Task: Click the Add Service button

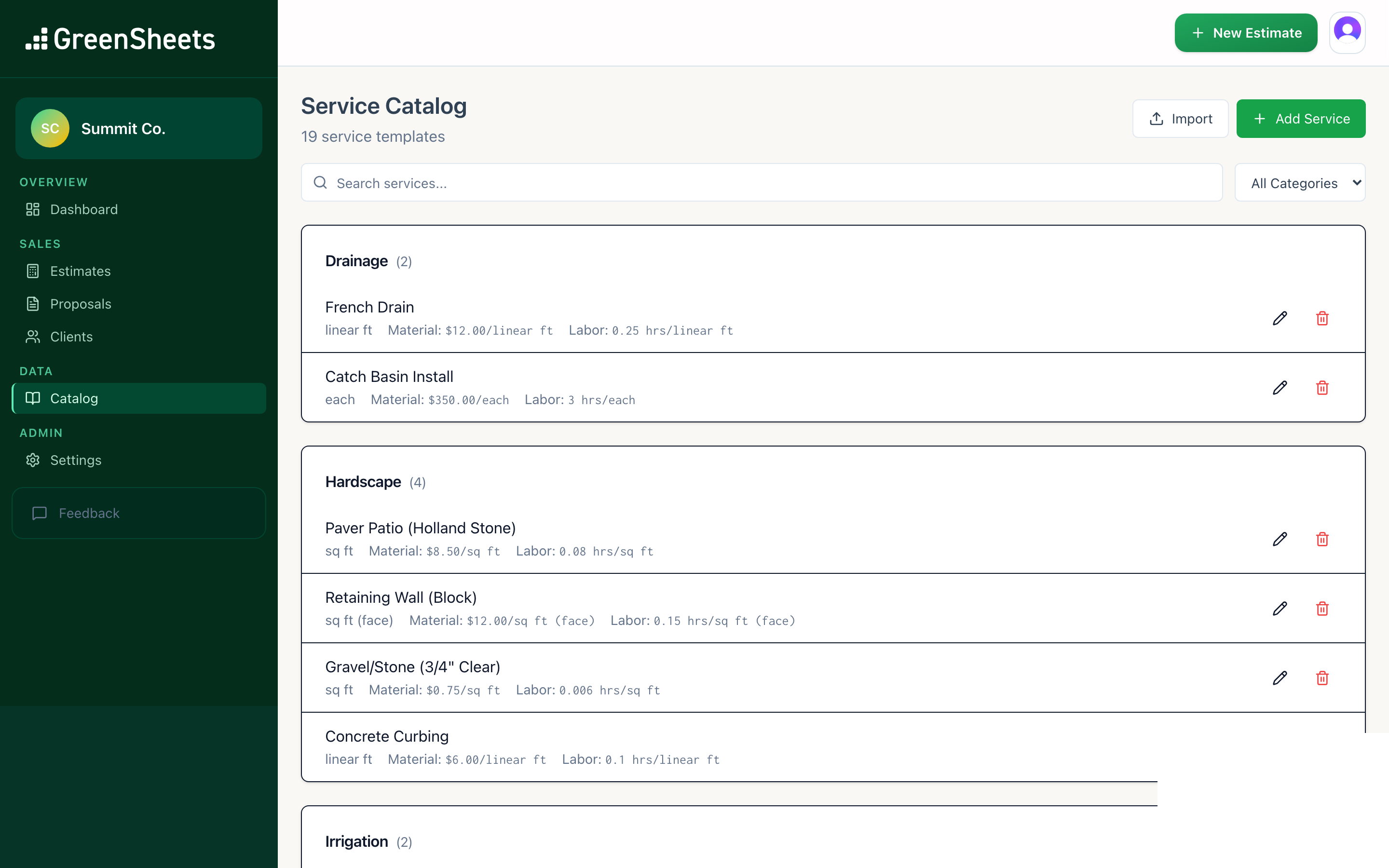Action: point(1301,118)
